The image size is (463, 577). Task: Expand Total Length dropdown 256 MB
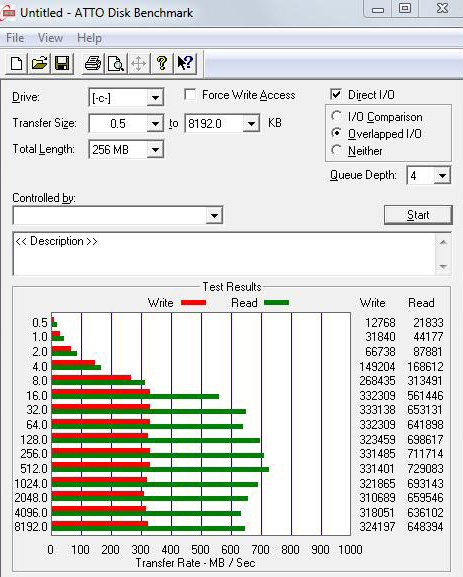[x=155, y=150]
